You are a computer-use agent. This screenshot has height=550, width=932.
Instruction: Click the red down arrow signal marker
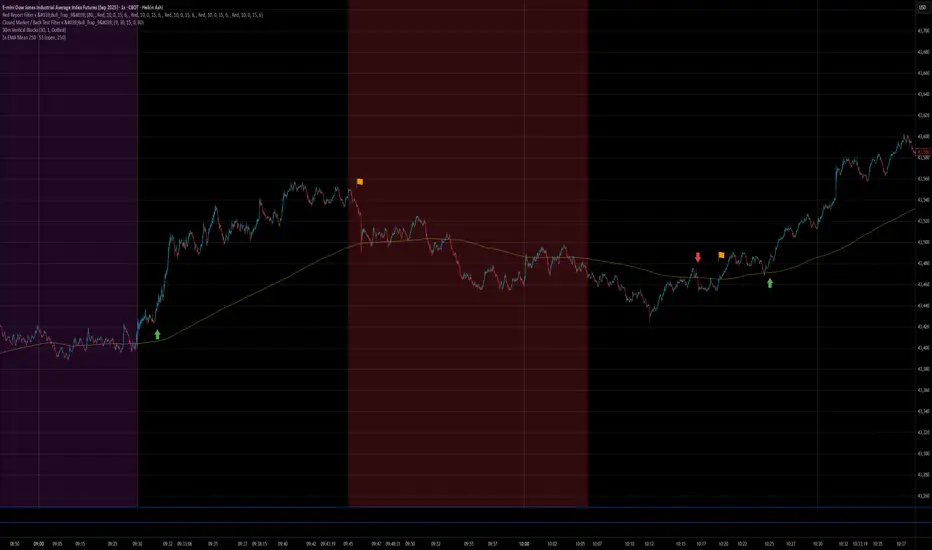click(698, 257)
